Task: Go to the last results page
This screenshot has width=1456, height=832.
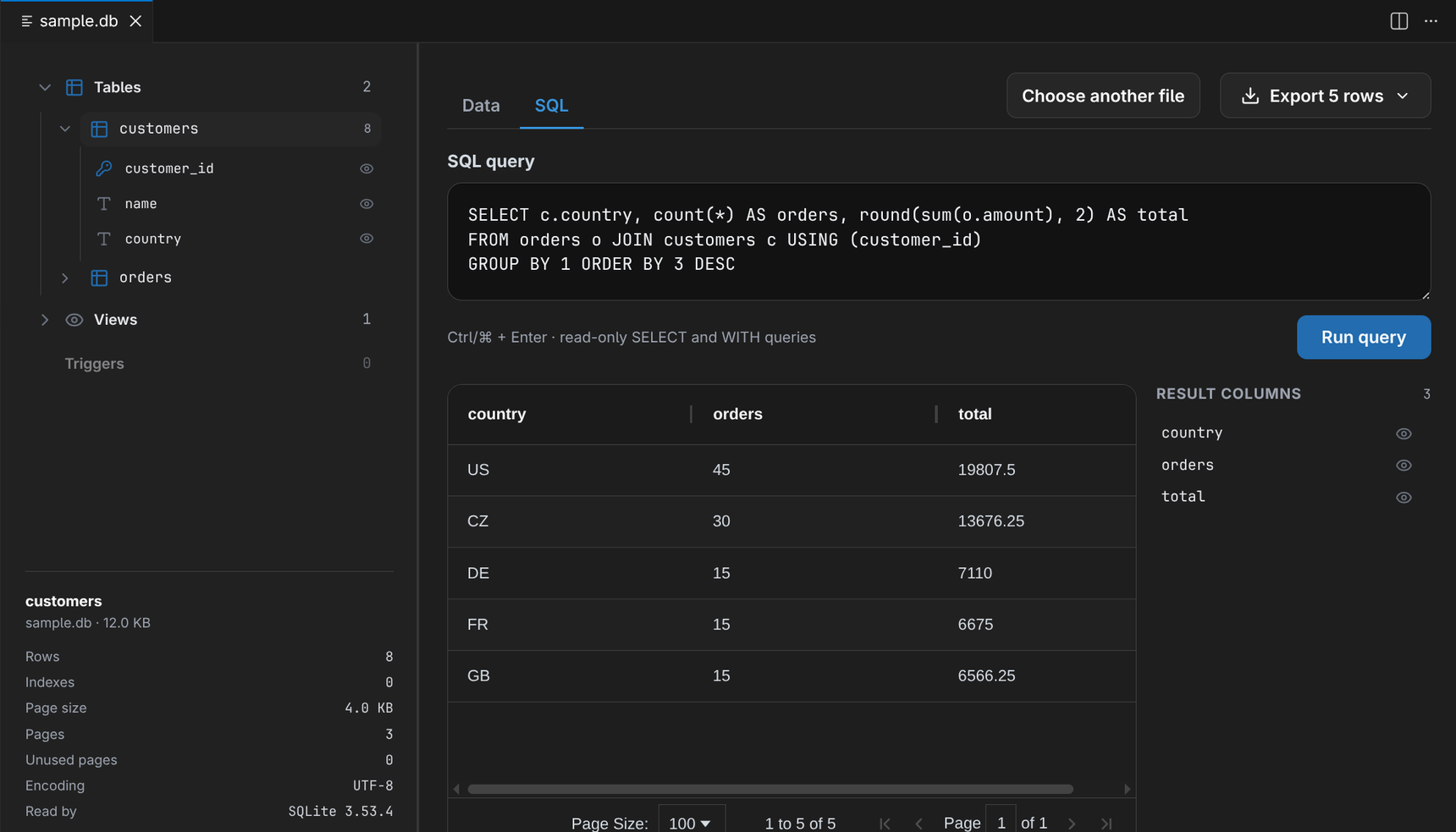Action: [1106, 823]
